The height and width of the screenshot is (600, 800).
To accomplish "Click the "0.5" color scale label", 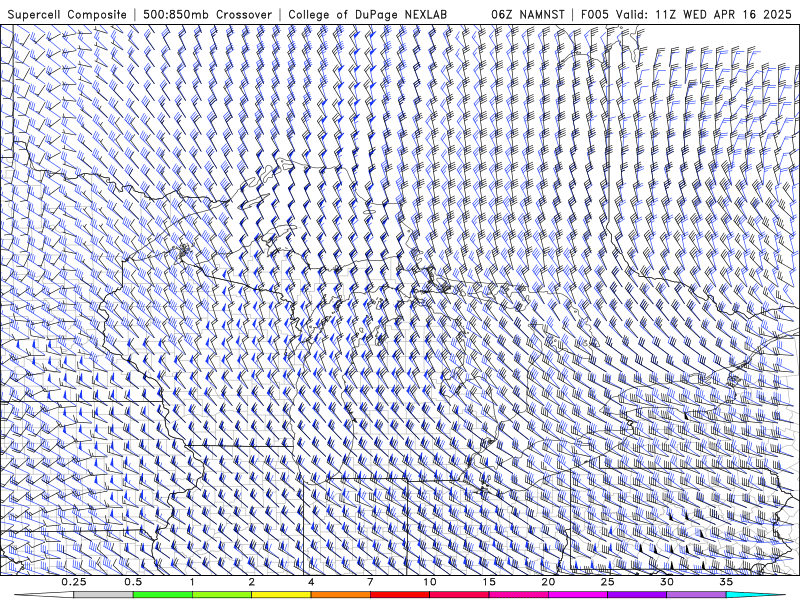I will point(133,582).
